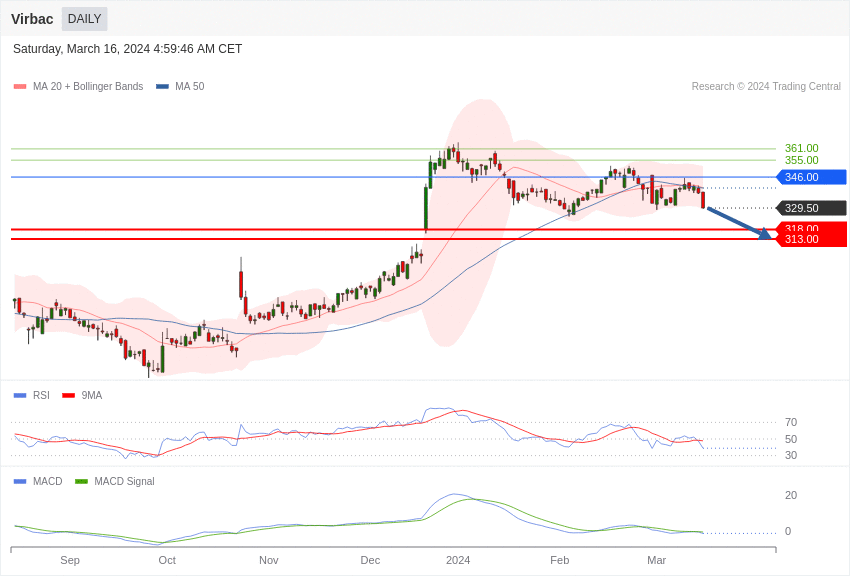This screenshot has width=850, height=576.
Task: Click the green 355.00 resistance label
Action: (801, 160)
